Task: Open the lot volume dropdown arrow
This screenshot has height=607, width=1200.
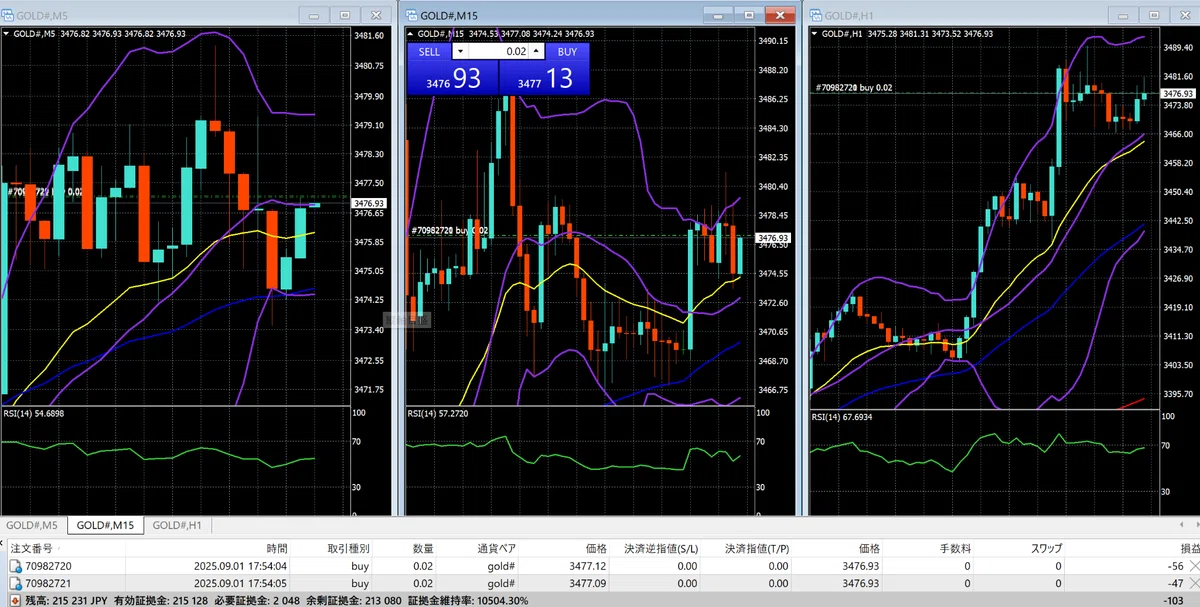Action: [x=459, y=51]
